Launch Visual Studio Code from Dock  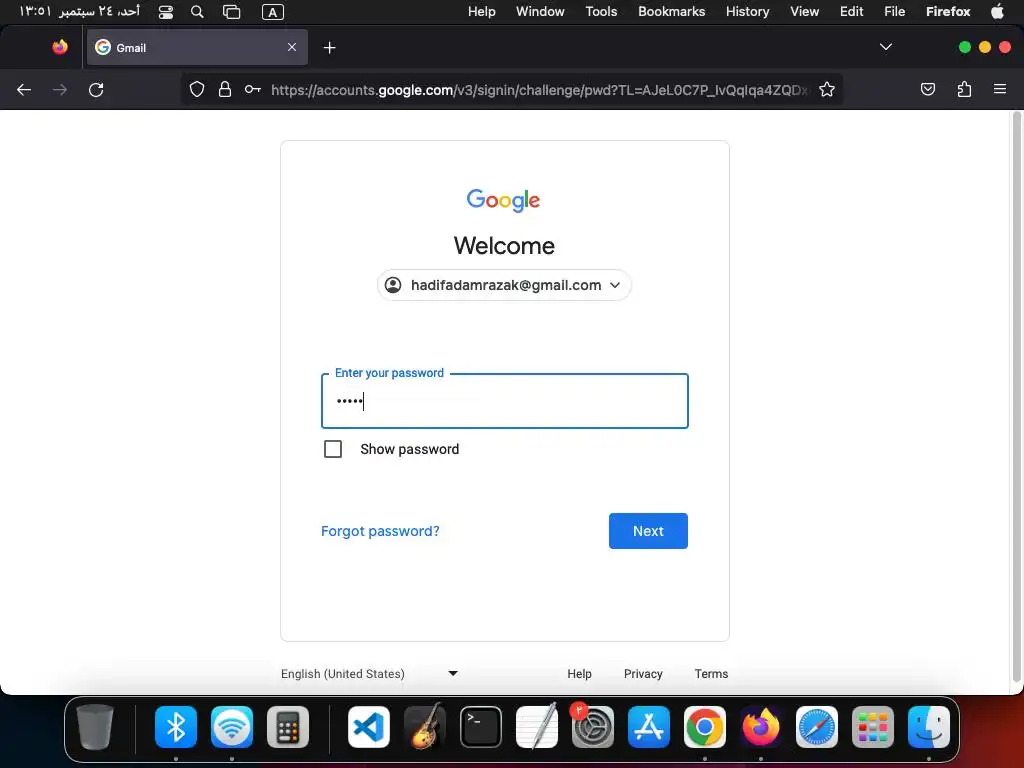pyautogui.click(x=368, y=727)
